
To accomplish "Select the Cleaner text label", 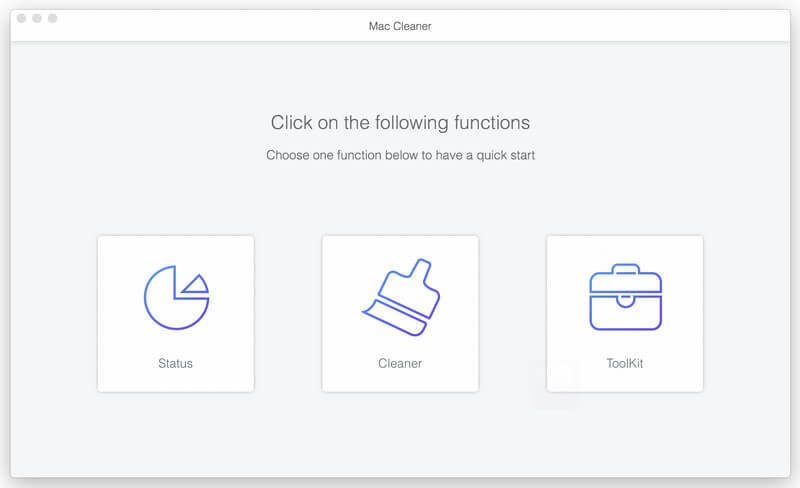I will click(400, 363).
